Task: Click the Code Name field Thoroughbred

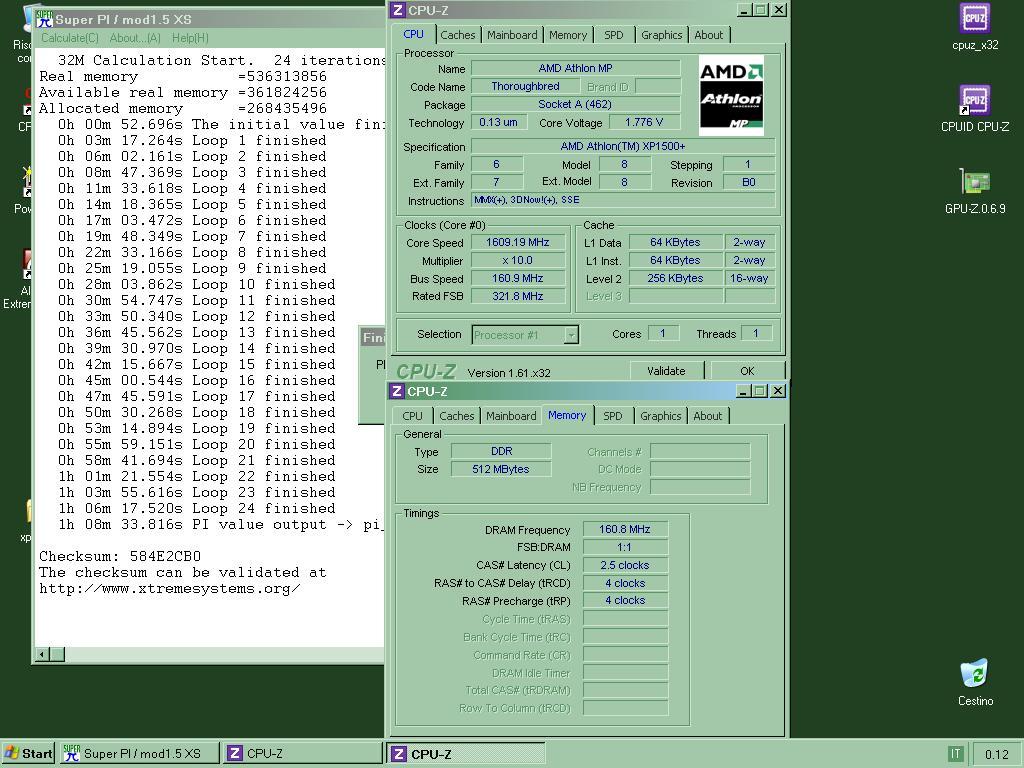Action: [525, 86]
